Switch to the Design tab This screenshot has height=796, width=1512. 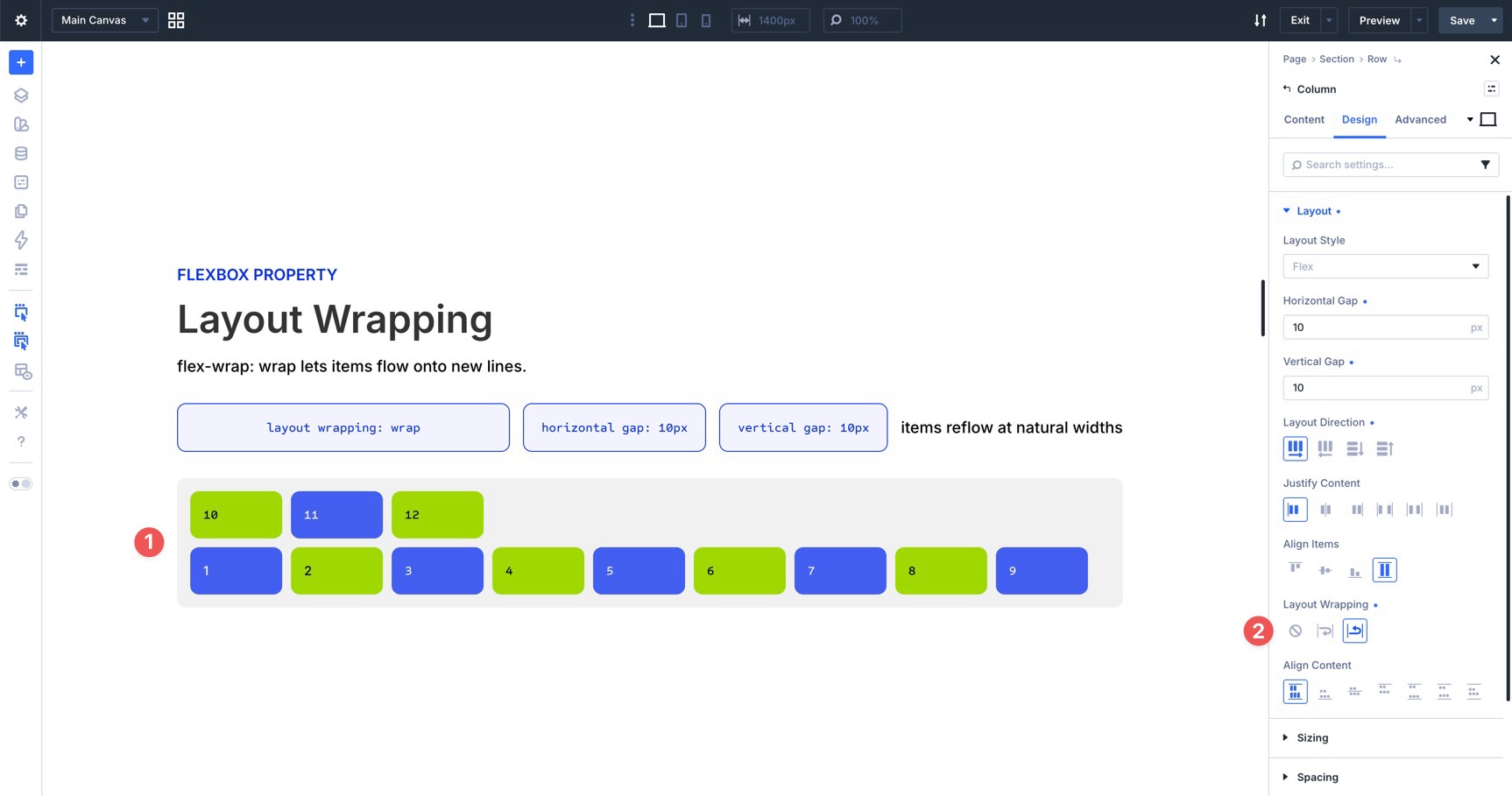click(1359, 120)
